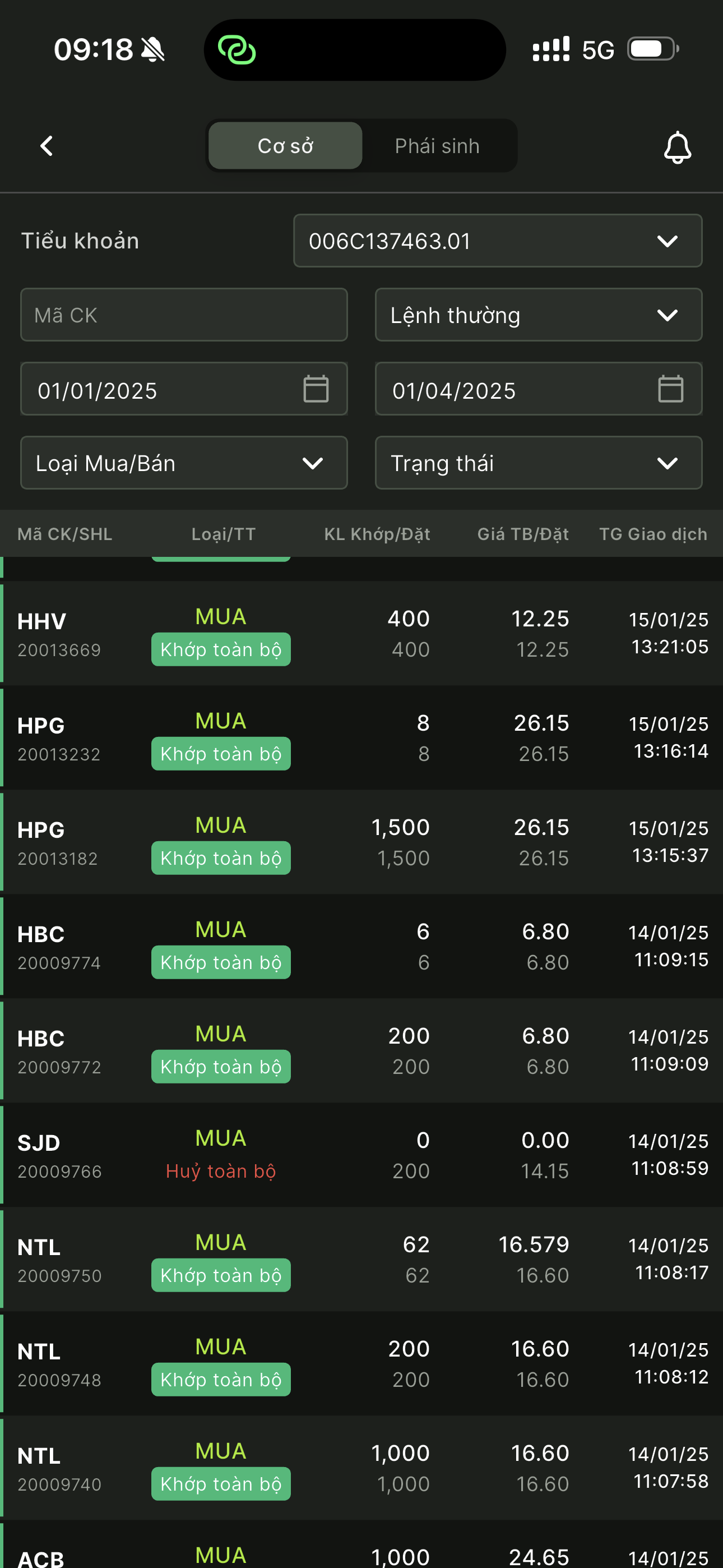Viewport: 723px width, 1568px height.
Task: Open the Lệnh thường order type dropdown
Action: [x=538, y=315]
